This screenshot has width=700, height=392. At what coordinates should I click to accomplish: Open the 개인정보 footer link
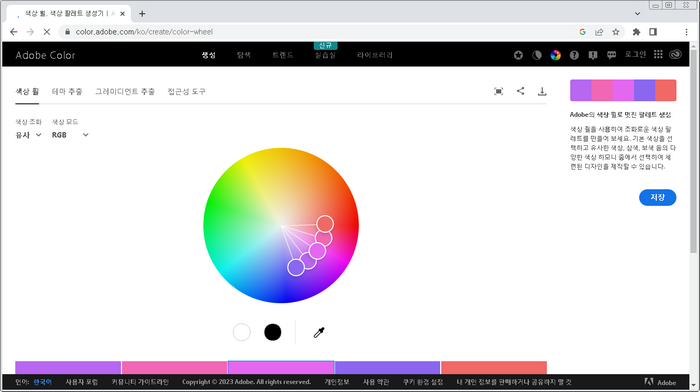click(337, 382)
